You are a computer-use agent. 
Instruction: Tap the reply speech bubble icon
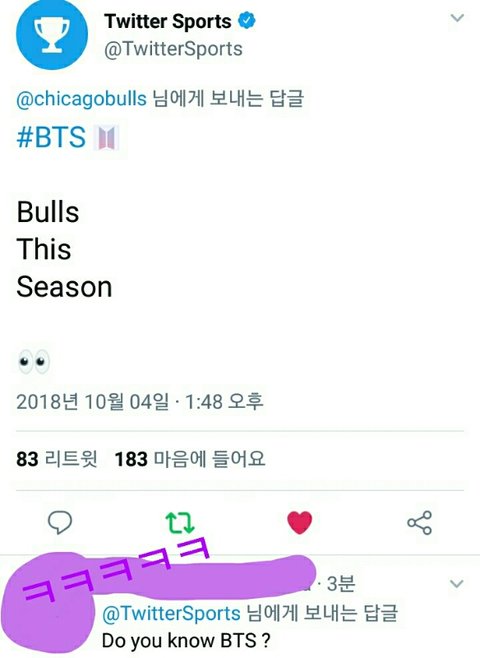60,522
